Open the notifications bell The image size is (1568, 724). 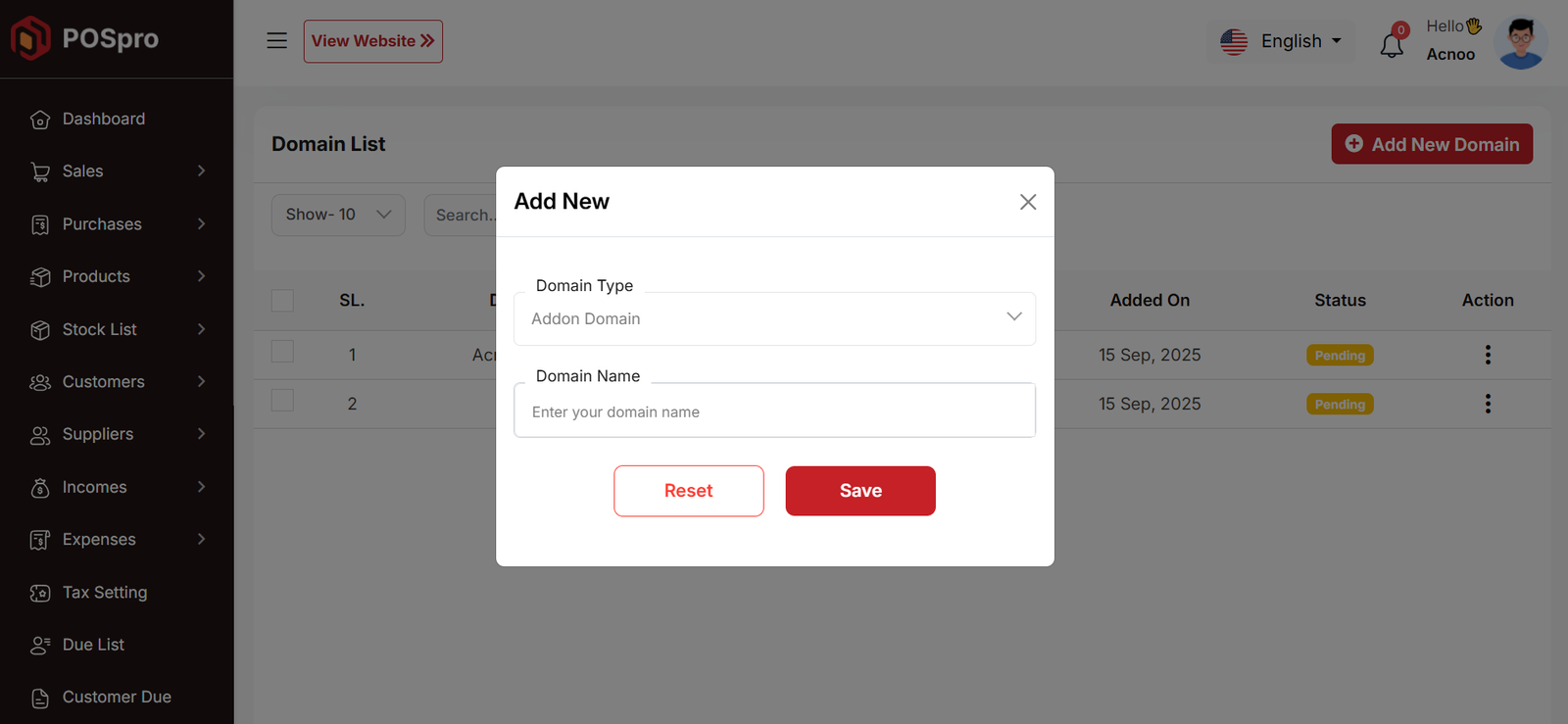pyautogui.click(x=1392, y=44)
